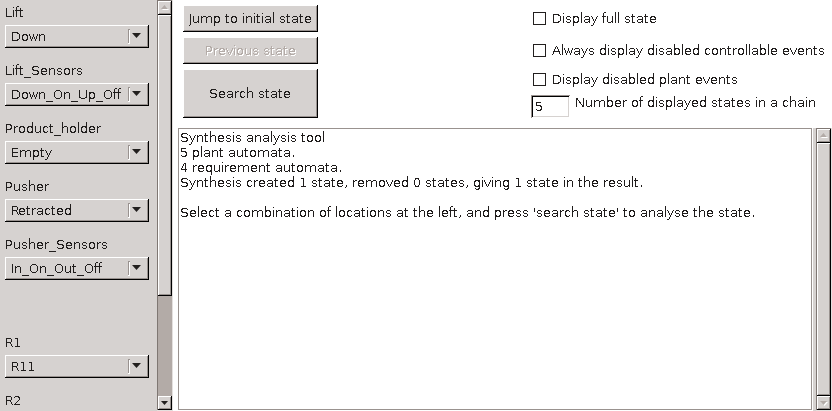Toggle Always display disabled controllable events

[540, 50]
